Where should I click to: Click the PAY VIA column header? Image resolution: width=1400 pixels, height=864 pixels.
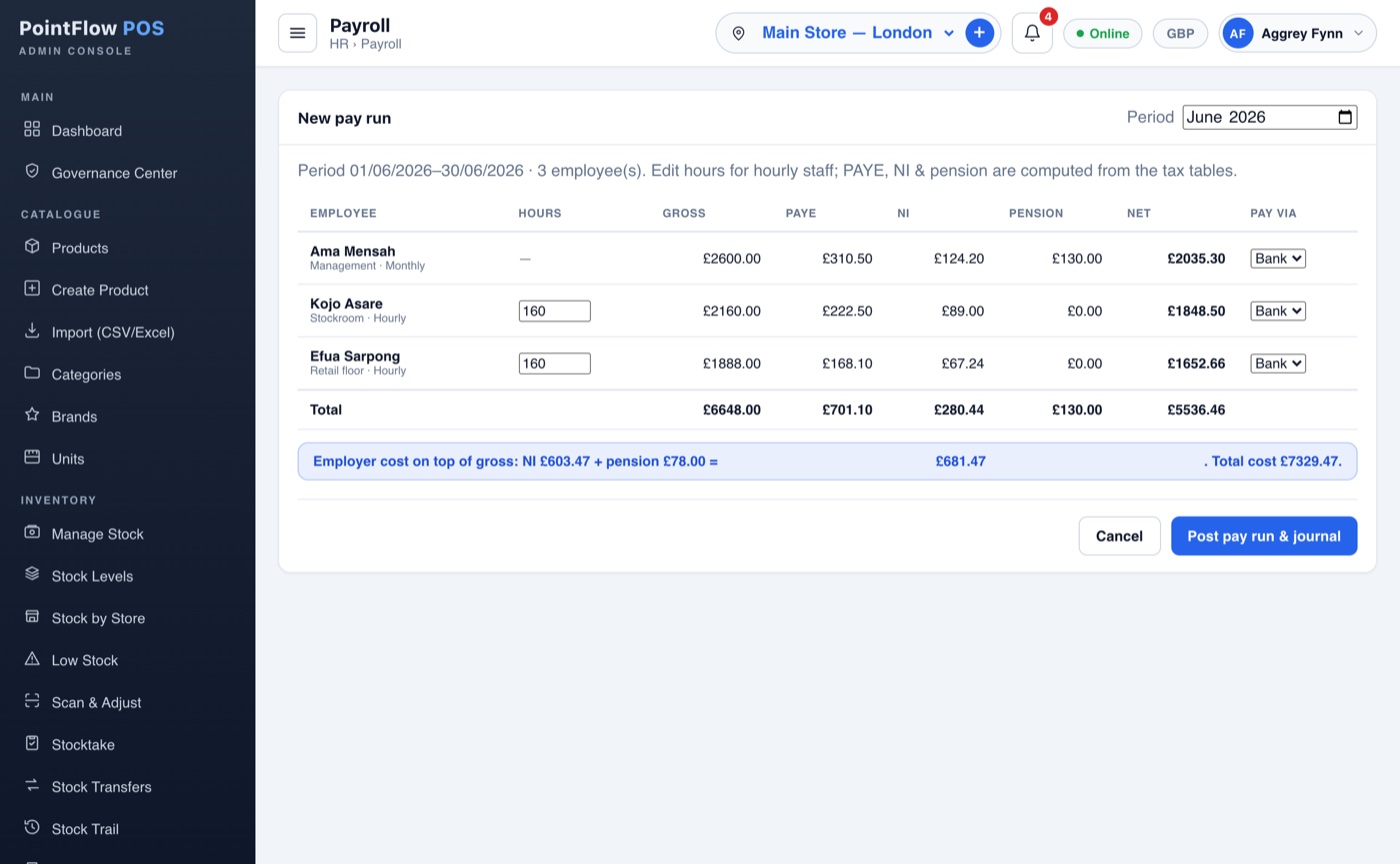click(1273, 213)
